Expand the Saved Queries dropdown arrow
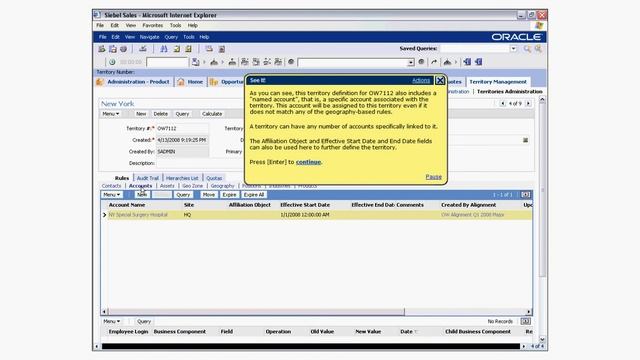Screen dimensions: 640x360 [x=513, y=49]
